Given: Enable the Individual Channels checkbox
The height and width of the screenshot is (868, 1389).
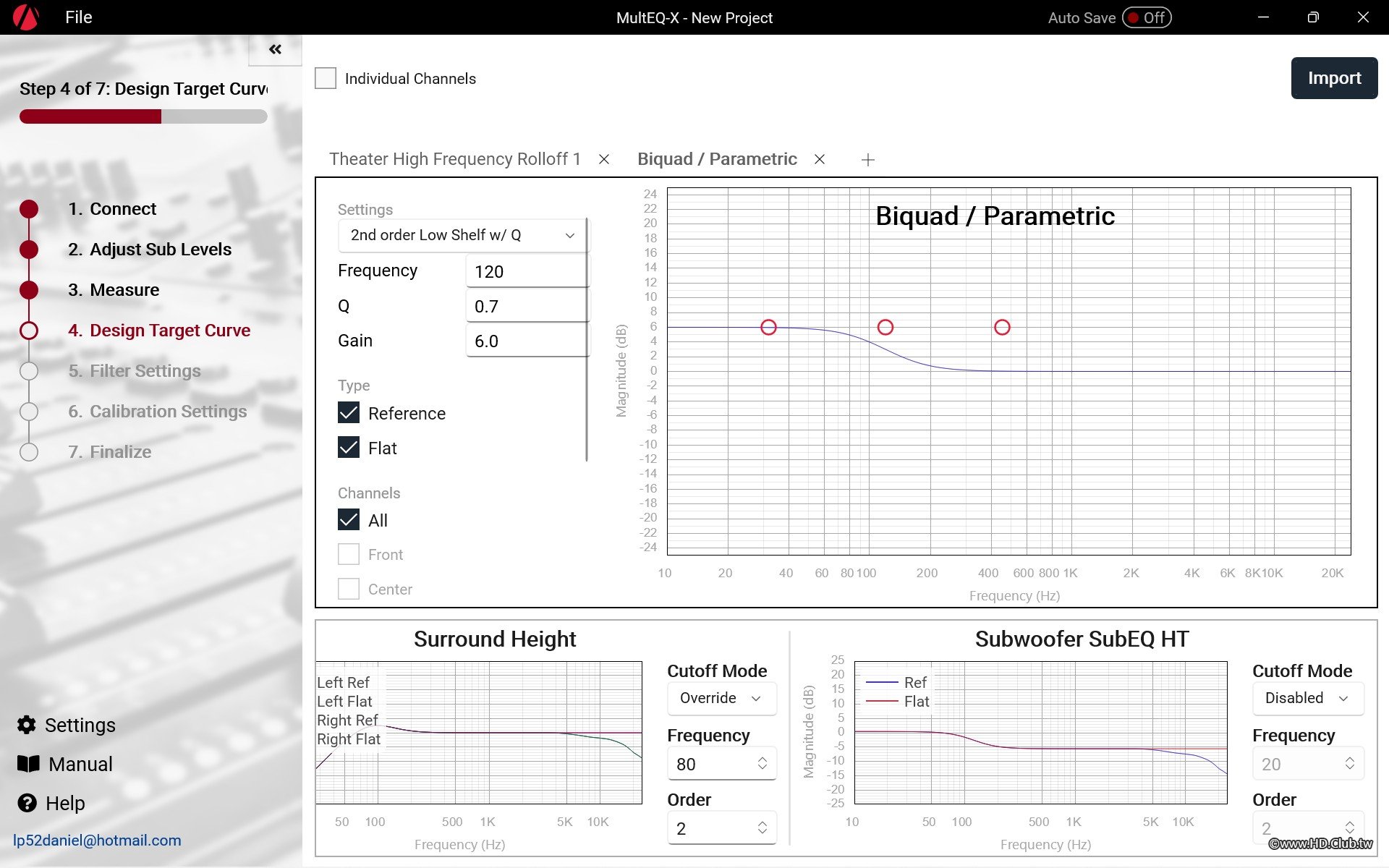Looking at the screenshot, I should coord(326,78).
